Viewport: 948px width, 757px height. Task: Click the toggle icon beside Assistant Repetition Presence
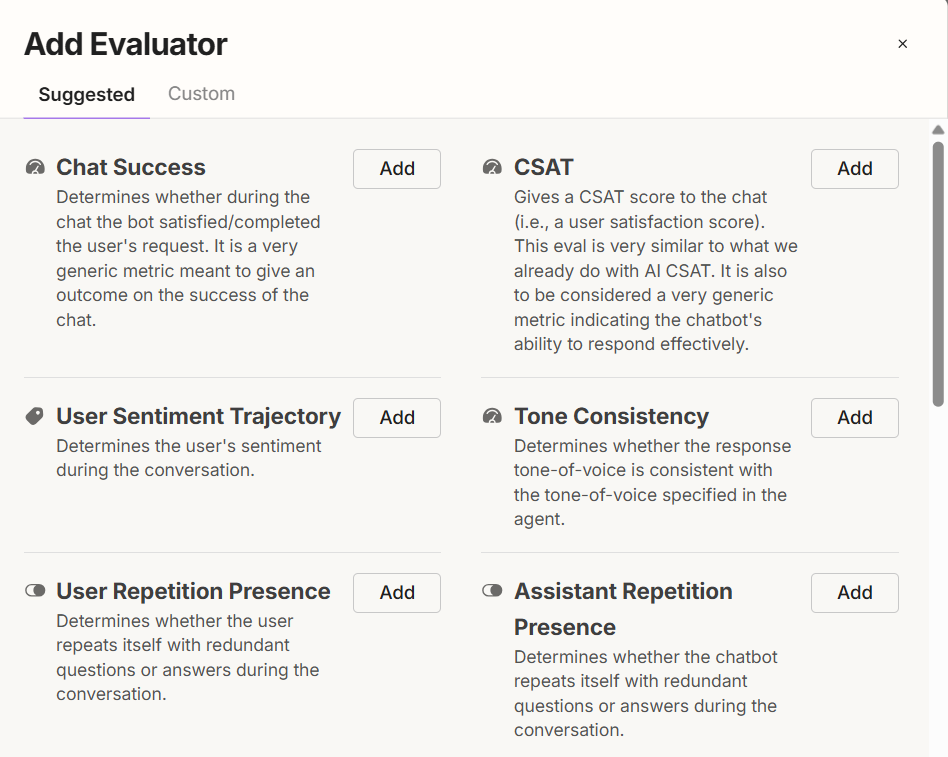click(x=492, y=591)
